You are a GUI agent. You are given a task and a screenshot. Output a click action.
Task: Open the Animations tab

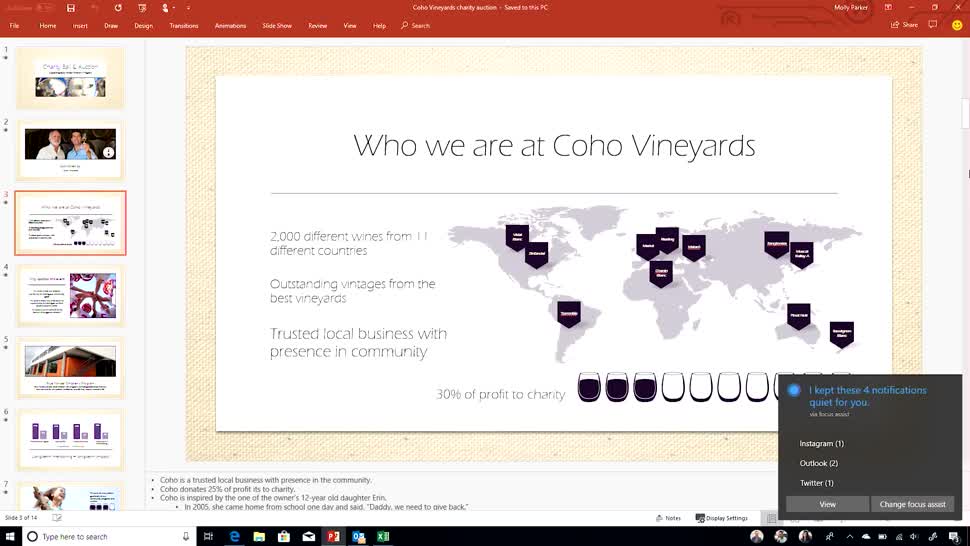click(x=230, y=25)
